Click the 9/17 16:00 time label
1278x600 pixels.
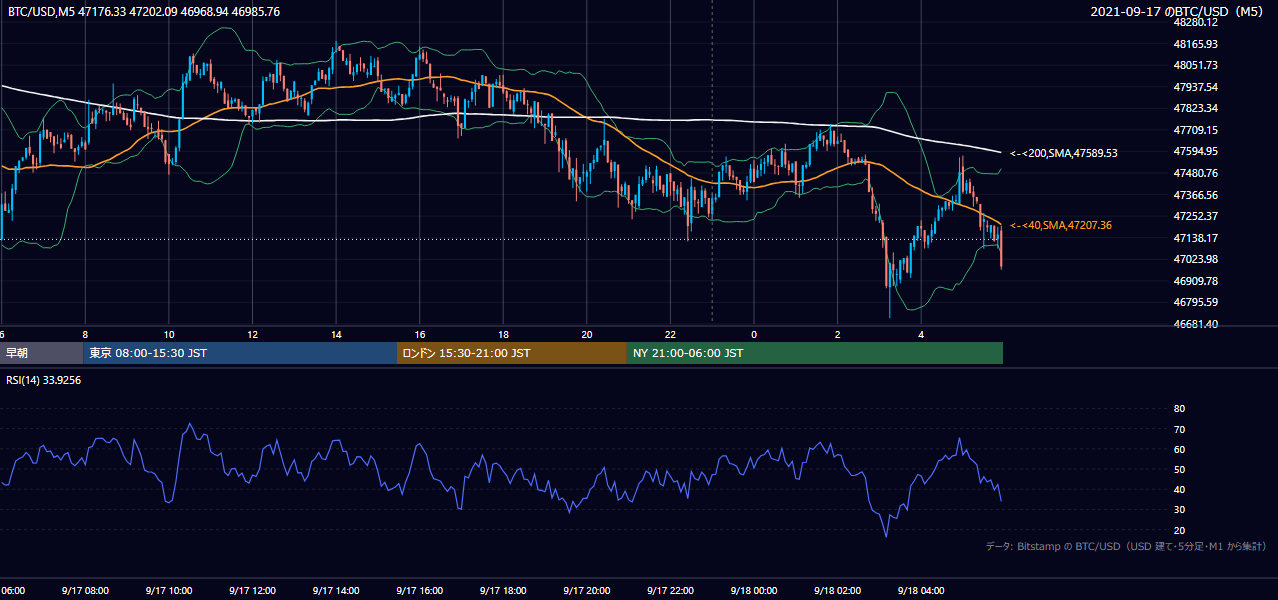click(420, 591)
